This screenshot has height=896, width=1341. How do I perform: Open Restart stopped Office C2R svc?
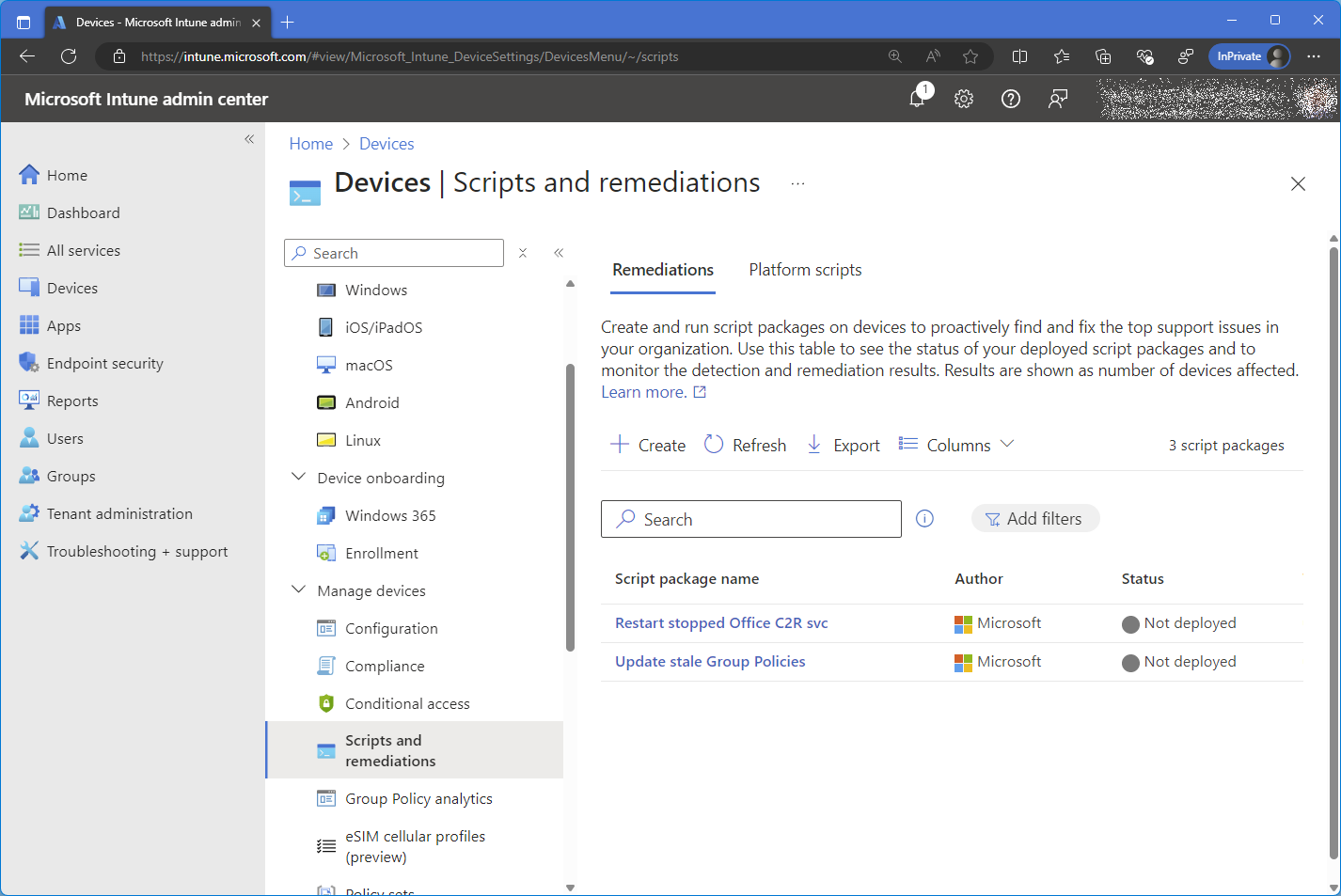click(721, 623)
